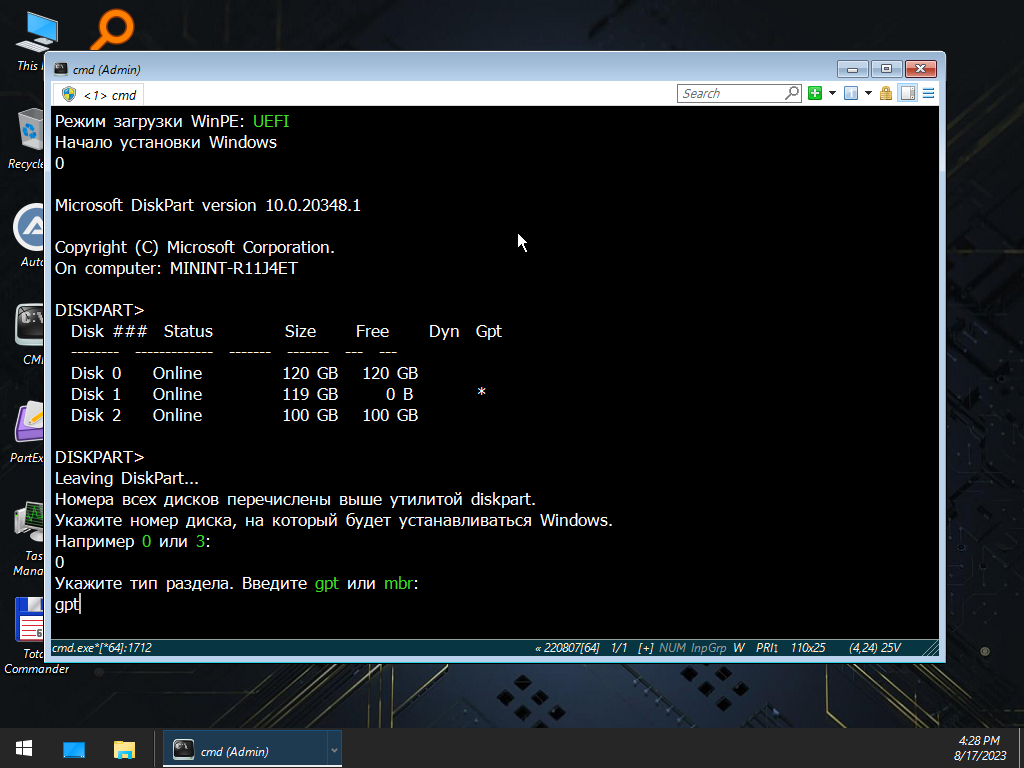
Task: Open the Windows Start button
Action: 24,749
